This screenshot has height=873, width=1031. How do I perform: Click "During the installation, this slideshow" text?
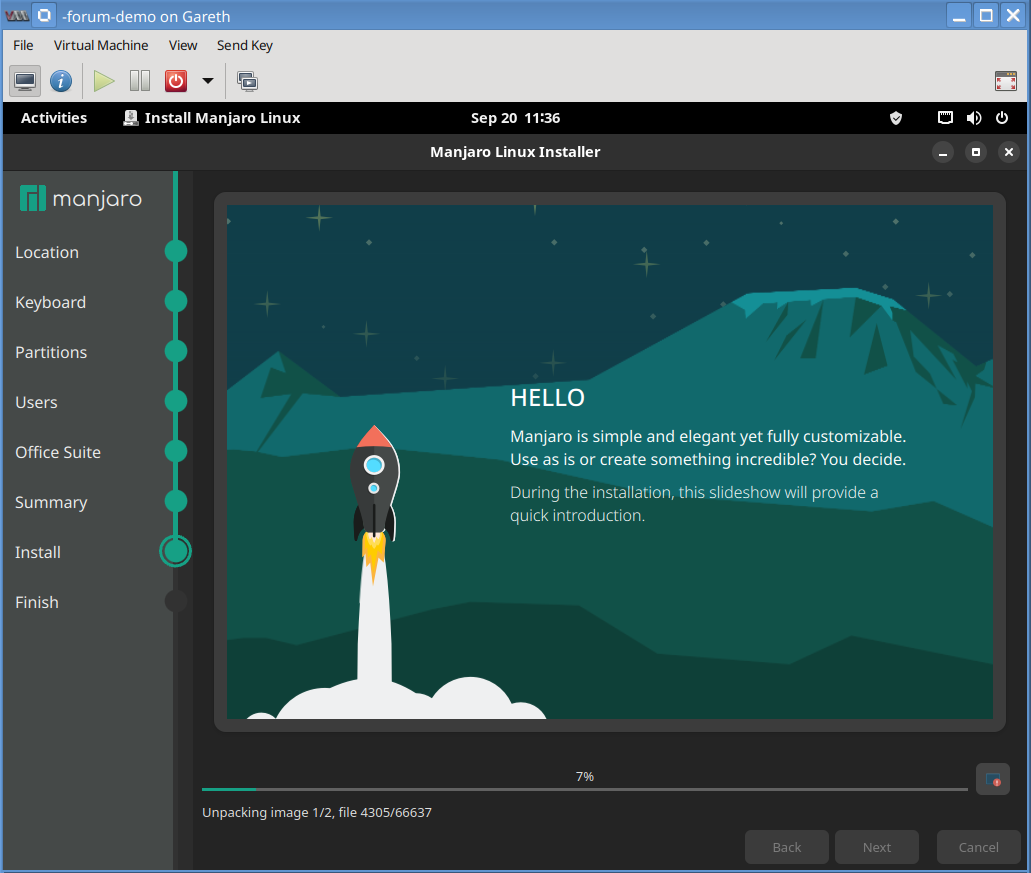pyautogui.click(x=694, y=504)
